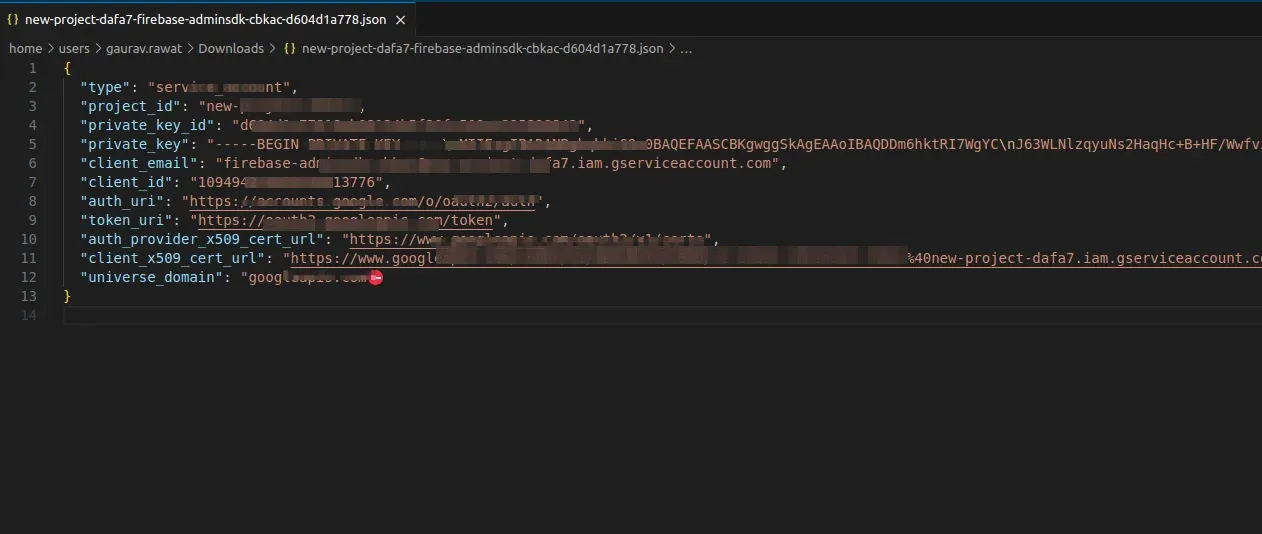Click line number 4 in gutter

coord(33,125)
